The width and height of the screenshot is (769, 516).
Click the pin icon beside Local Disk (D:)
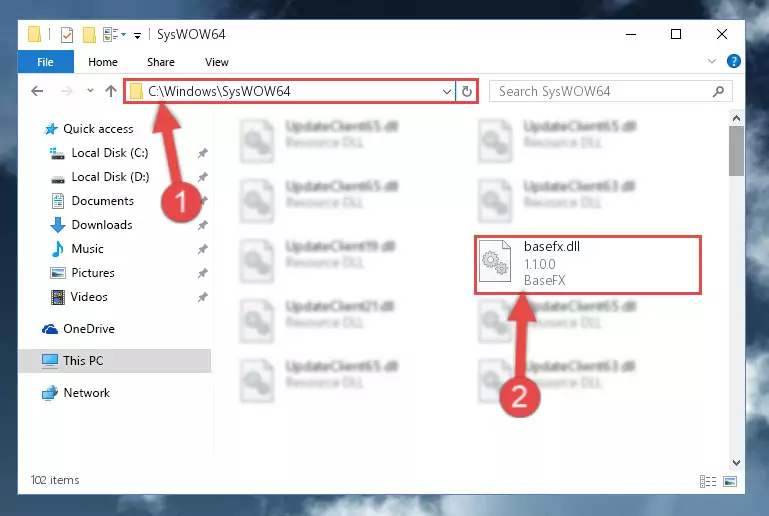coord(203,177)
